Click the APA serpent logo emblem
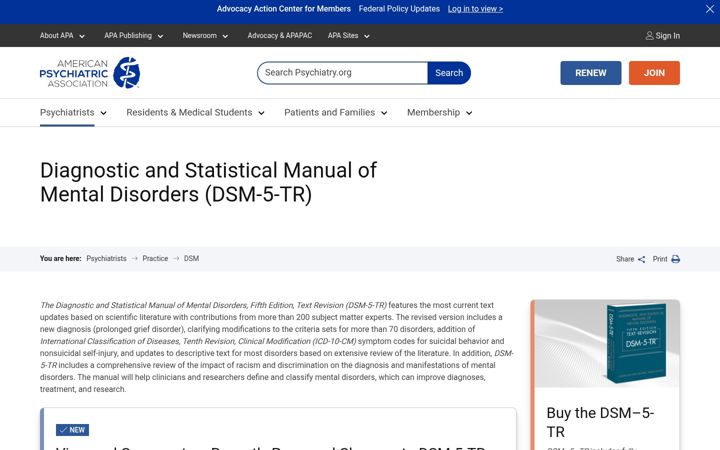Screen dimensions: 720x450 click(x=127, y=73)
